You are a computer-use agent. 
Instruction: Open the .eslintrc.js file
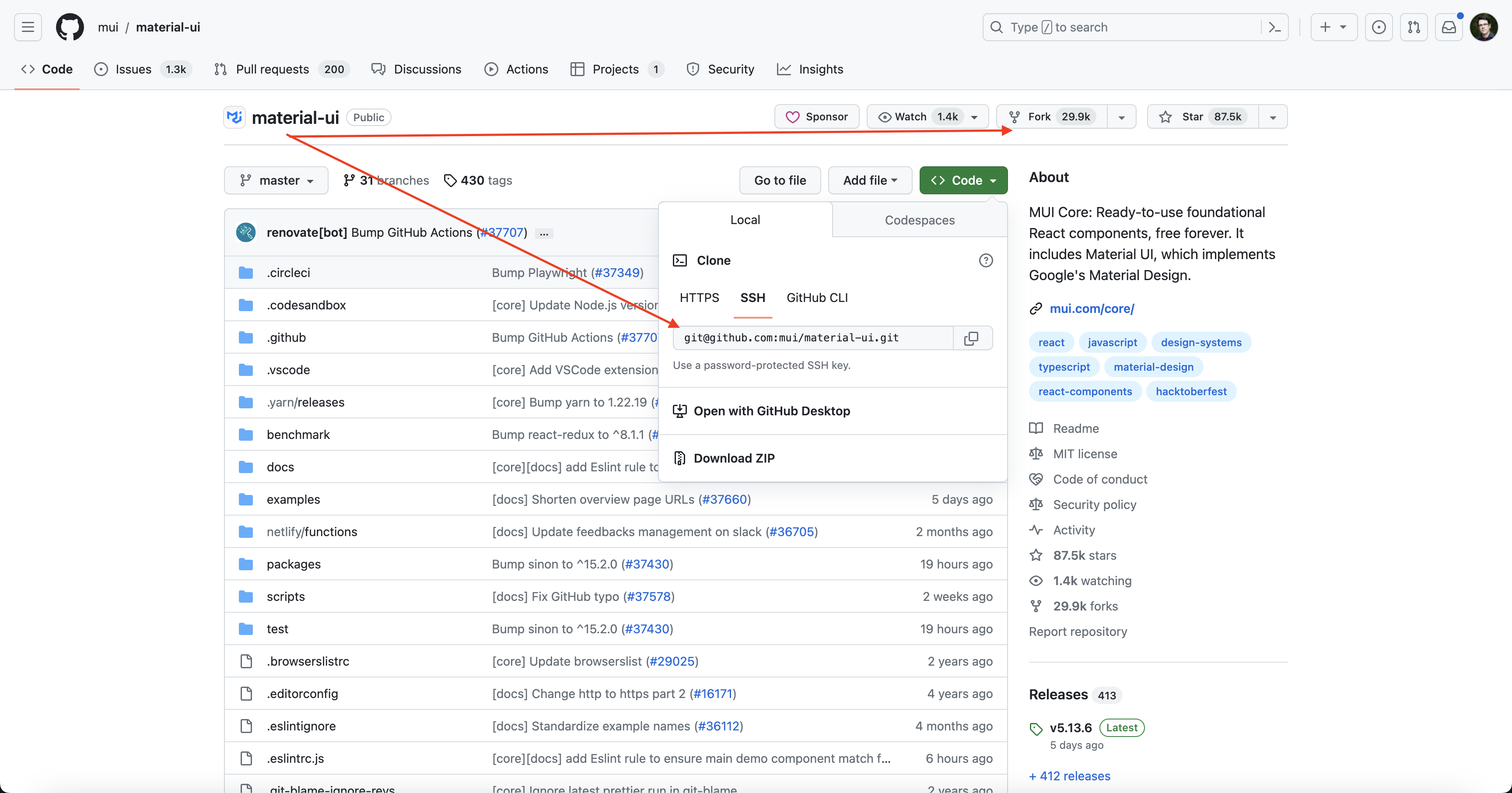[x=295, y=758]
